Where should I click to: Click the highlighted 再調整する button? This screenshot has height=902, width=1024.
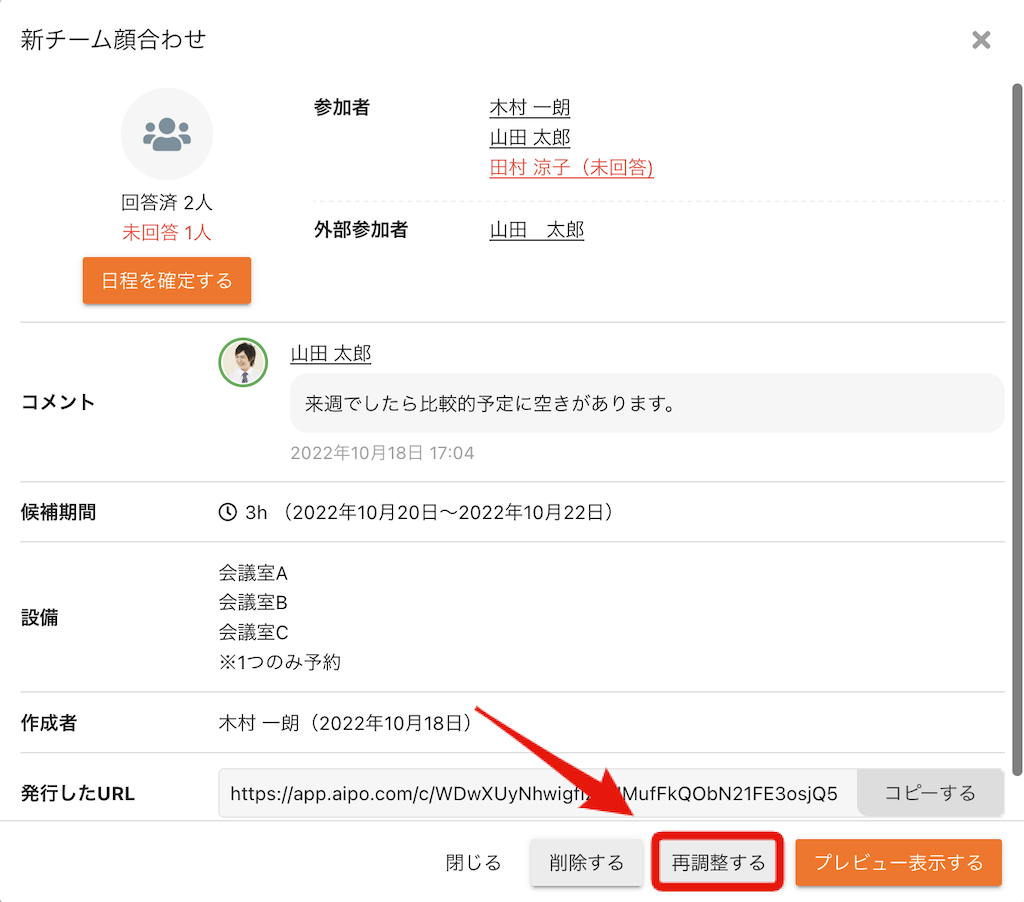pyautogui.click(x=717, y=862)
